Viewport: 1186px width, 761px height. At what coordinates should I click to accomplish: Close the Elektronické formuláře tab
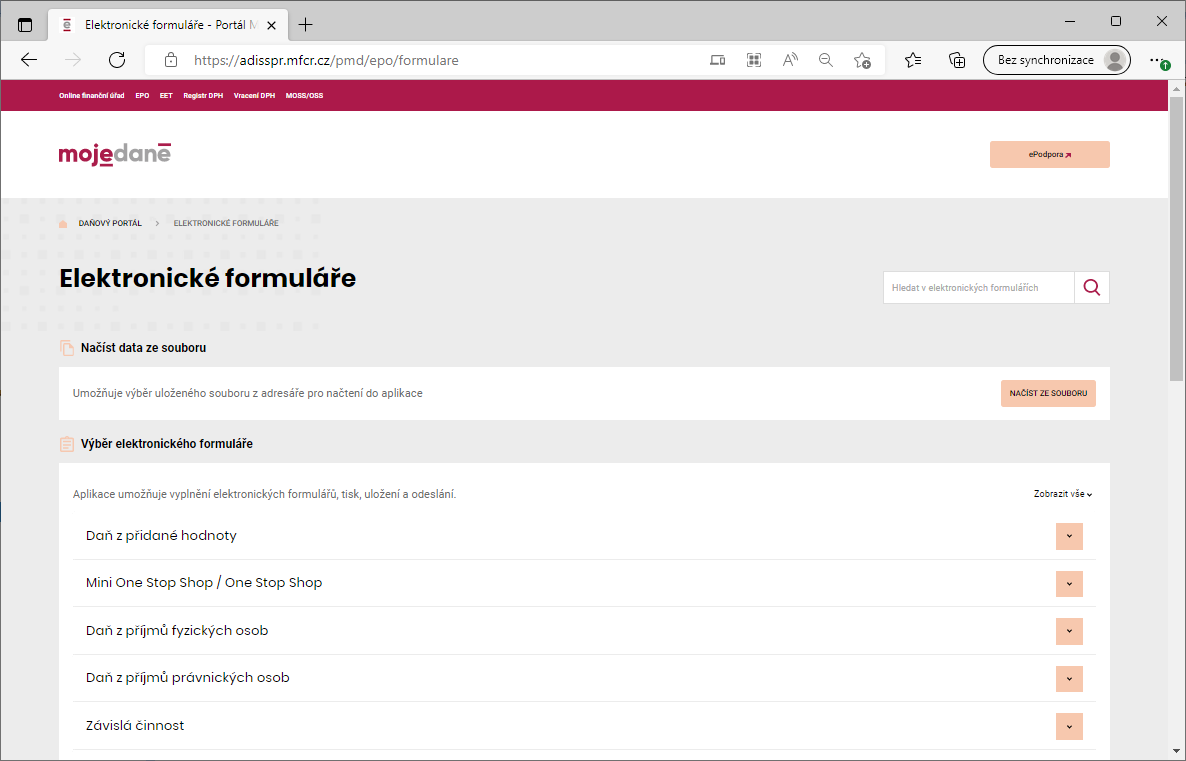(272, 25)
